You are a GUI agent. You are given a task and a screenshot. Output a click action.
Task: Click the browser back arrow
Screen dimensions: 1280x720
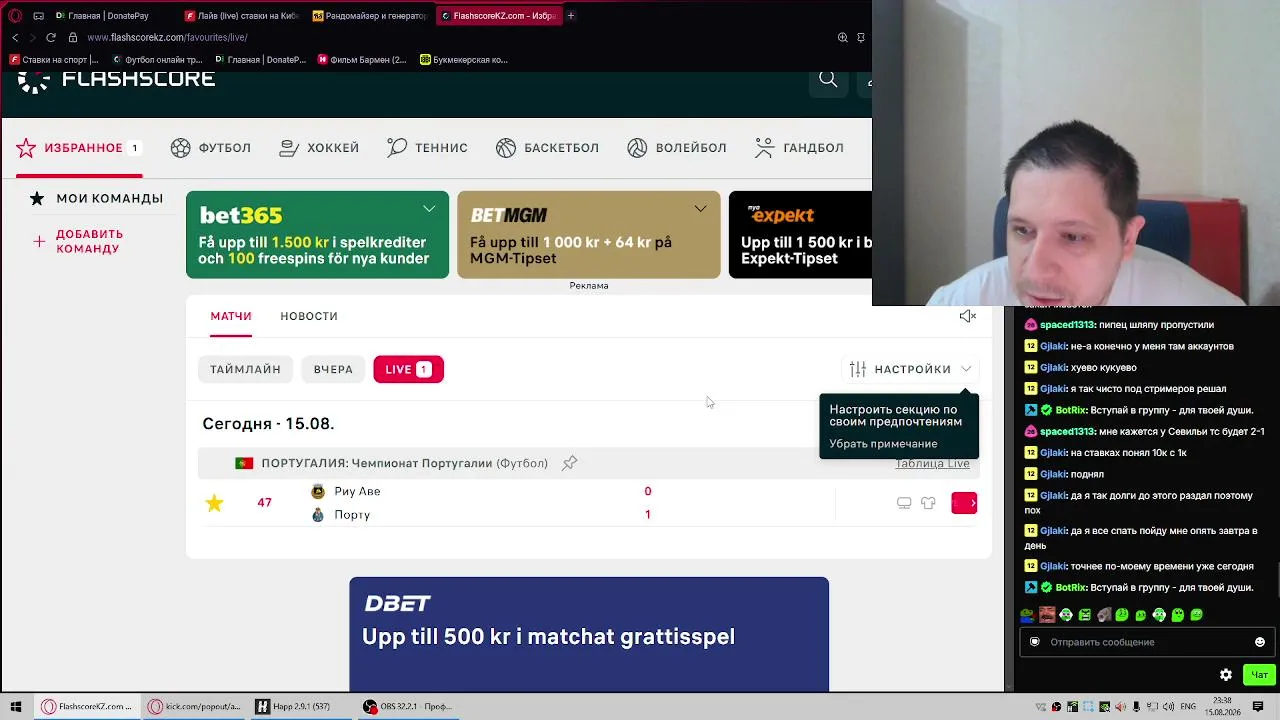[15, 37]
